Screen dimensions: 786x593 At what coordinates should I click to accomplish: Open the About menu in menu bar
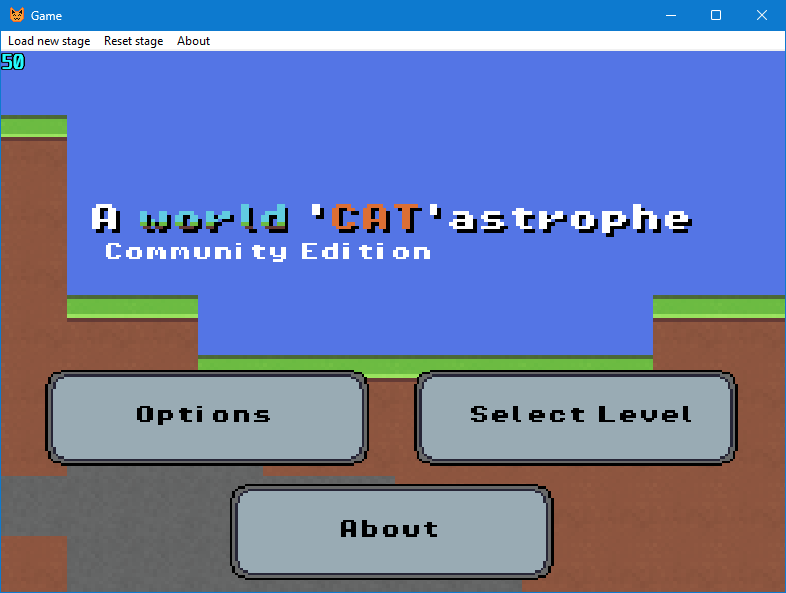[x=193, y=41]
